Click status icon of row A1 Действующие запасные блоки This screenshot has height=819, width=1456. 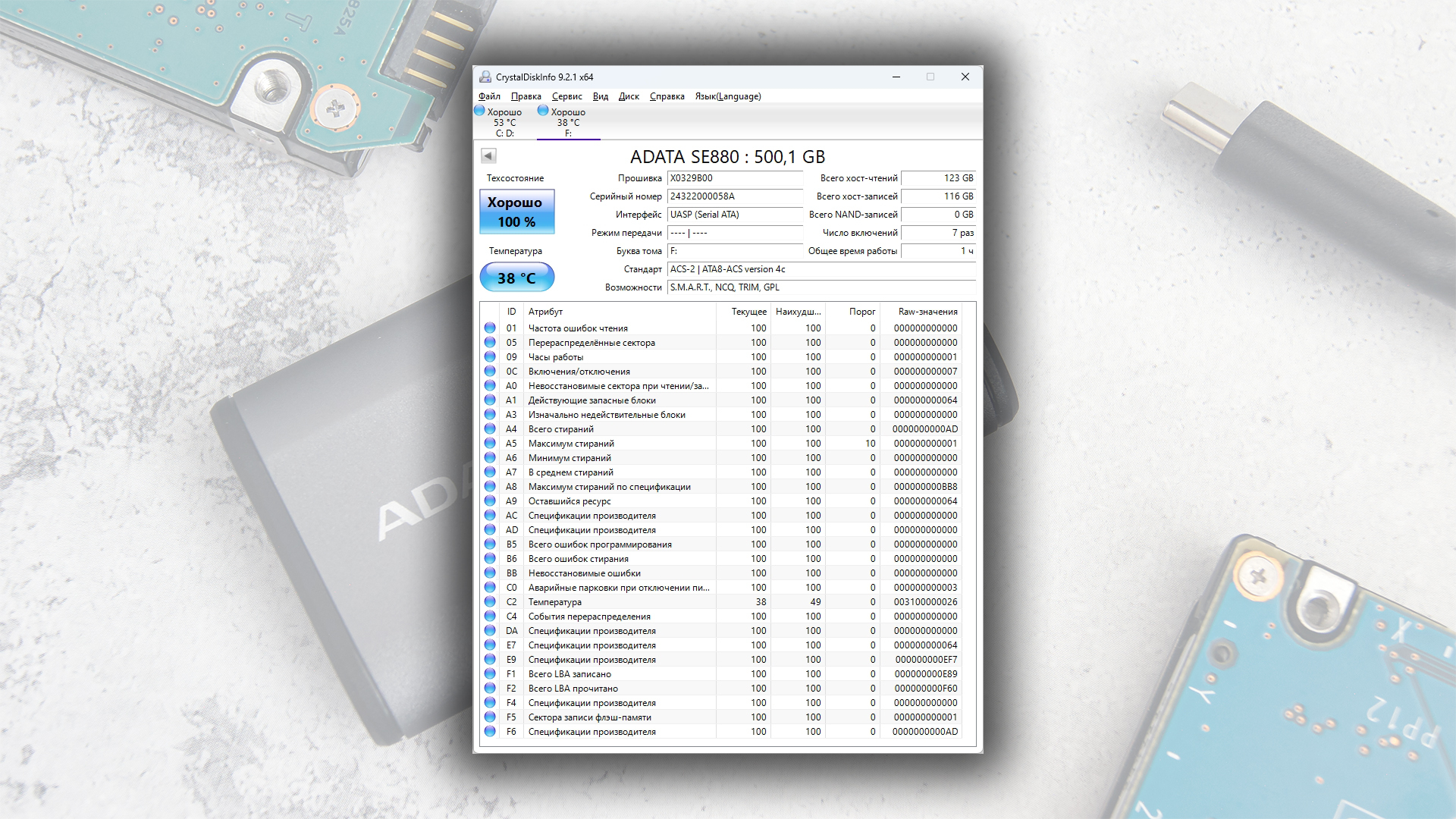490,400
